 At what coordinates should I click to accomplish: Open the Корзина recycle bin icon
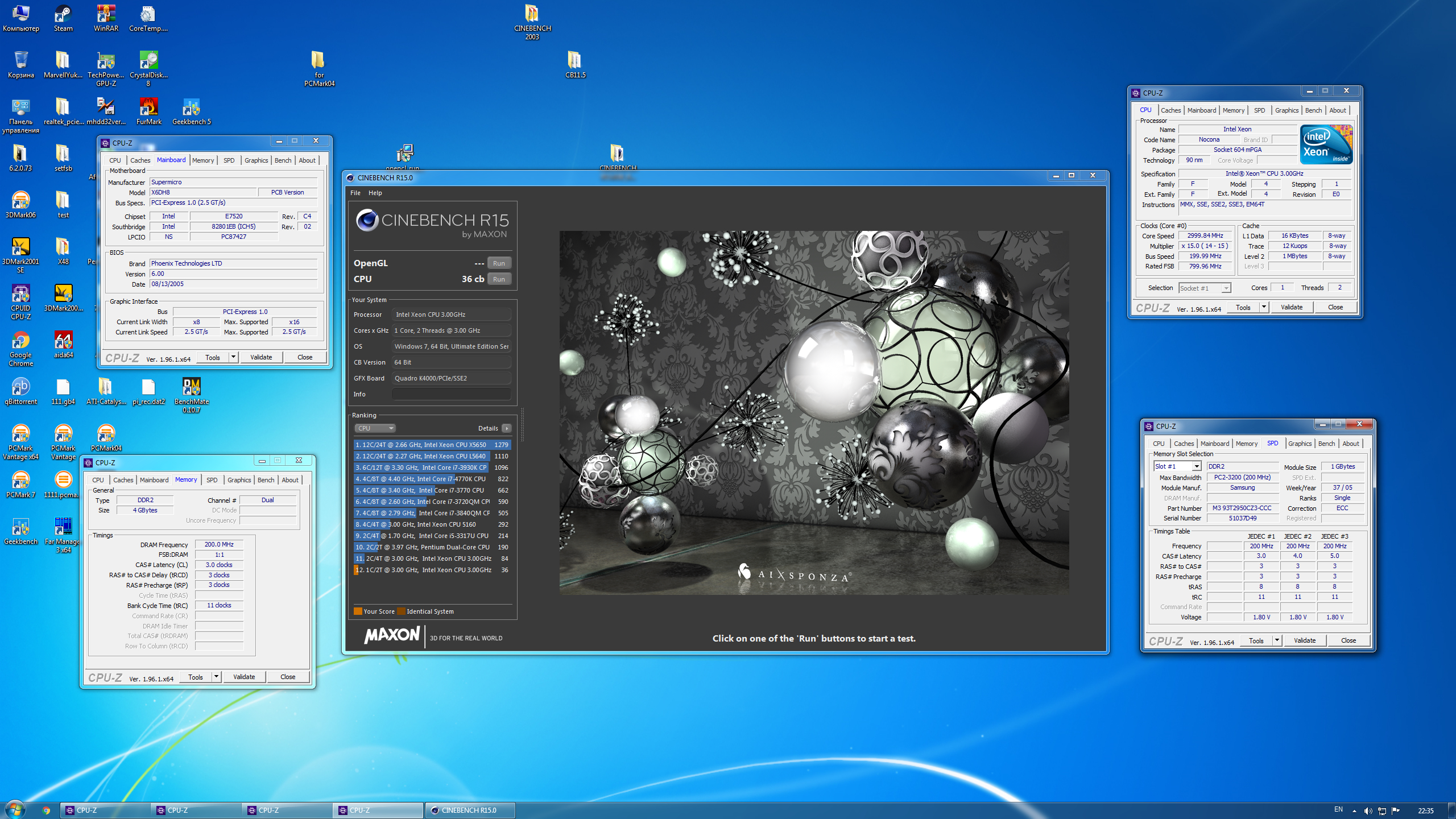pos(20,64)
